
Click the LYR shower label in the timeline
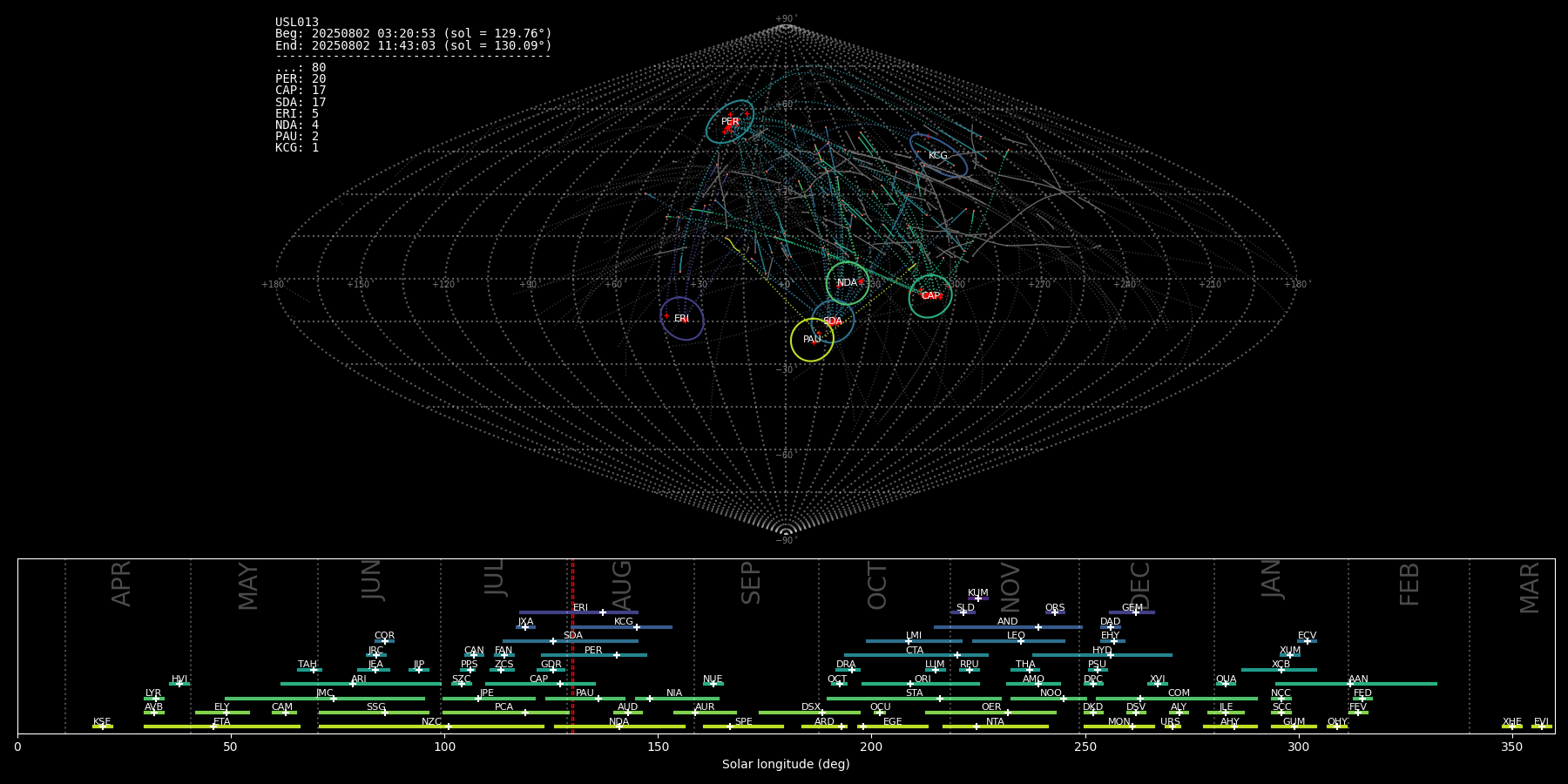click(153, 693)
